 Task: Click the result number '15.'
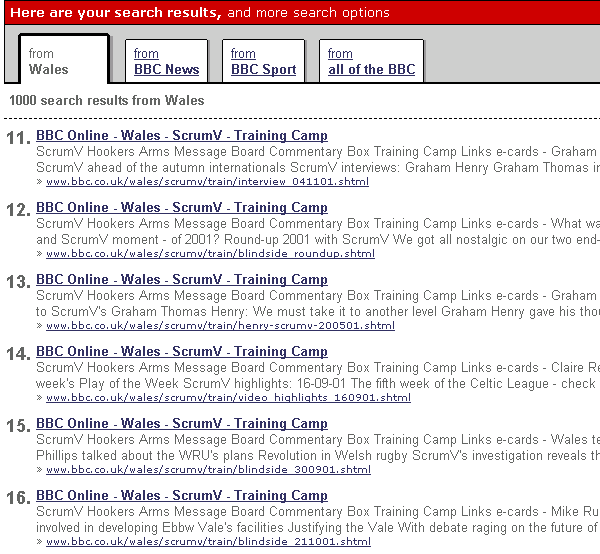tap(18, 425)
